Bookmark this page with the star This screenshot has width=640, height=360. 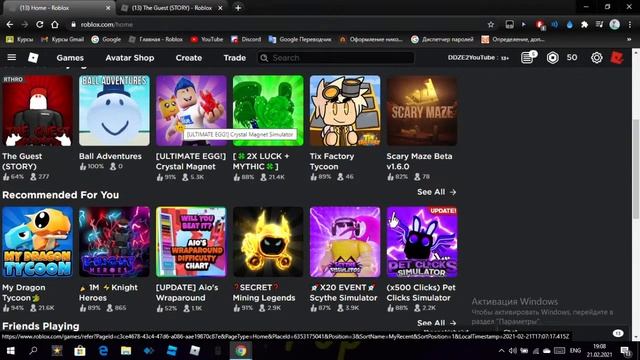coord(491,24)
